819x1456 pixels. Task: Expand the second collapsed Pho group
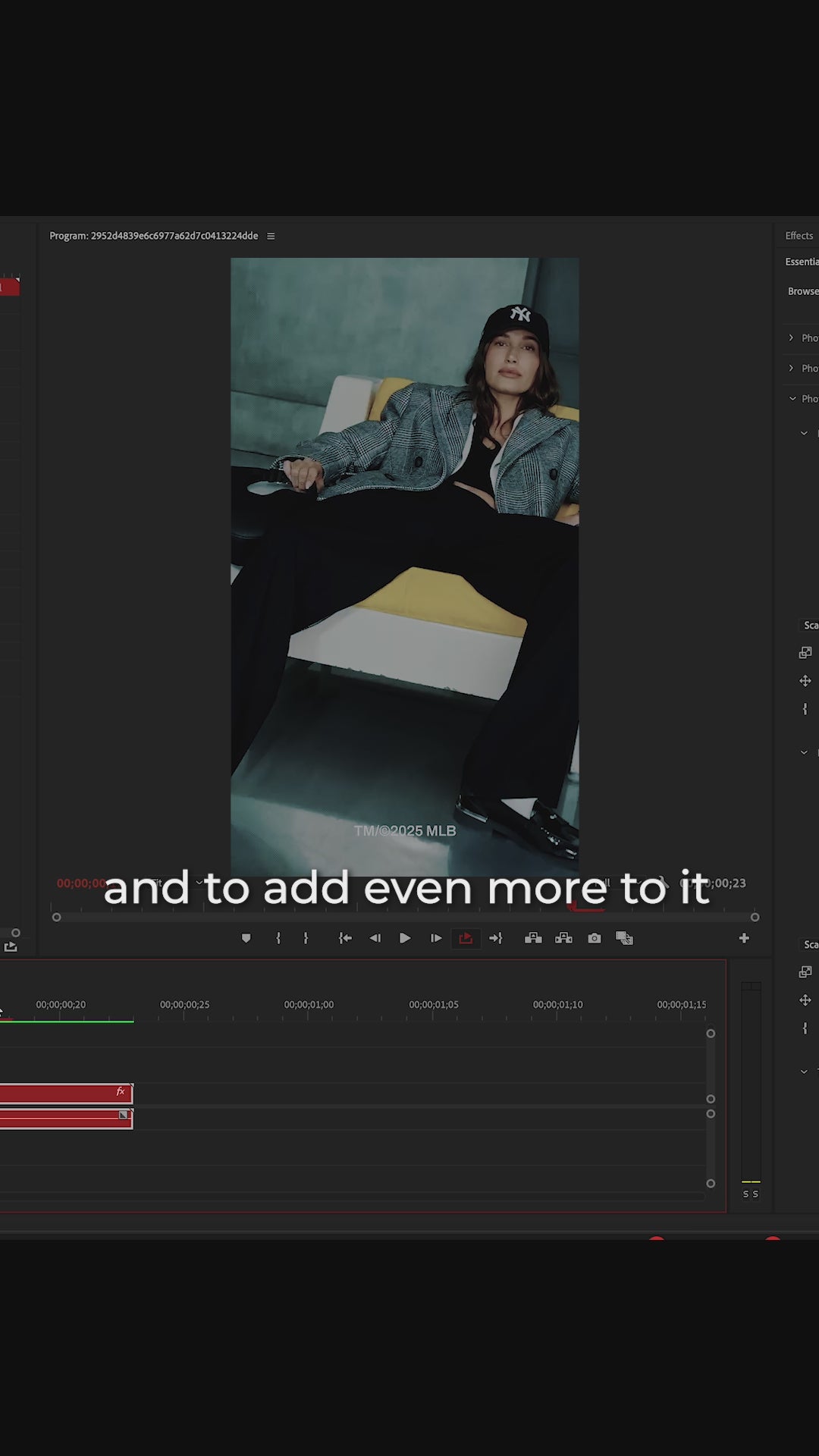click(791, 368)
